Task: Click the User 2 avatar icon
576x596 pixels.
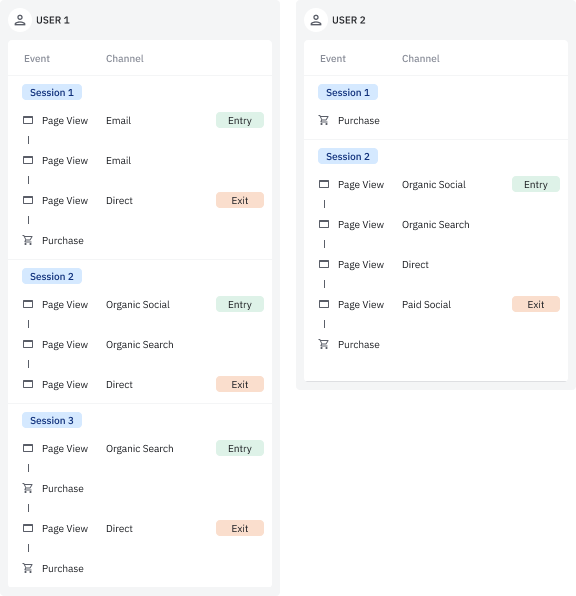Action: (x=316, y=20)
